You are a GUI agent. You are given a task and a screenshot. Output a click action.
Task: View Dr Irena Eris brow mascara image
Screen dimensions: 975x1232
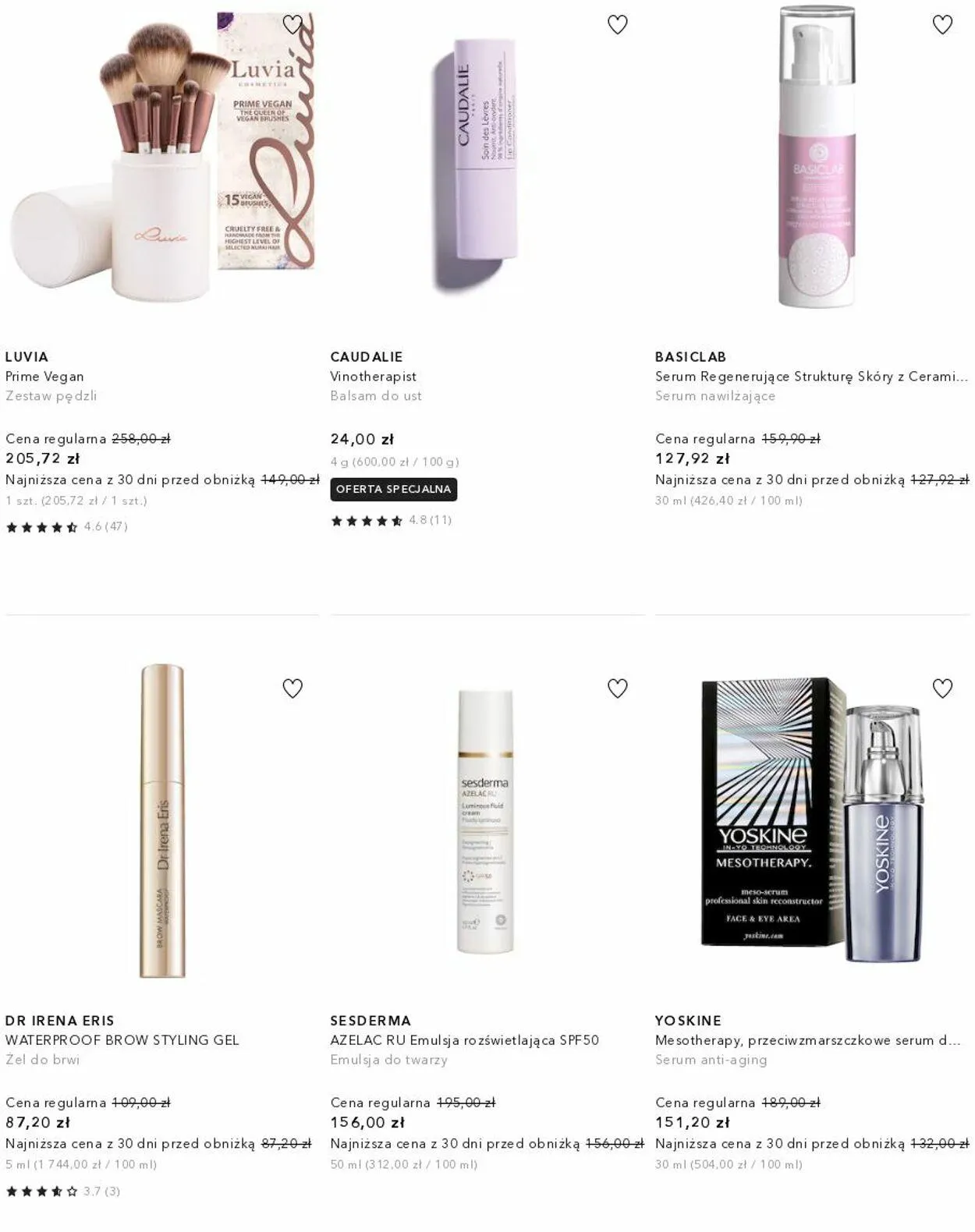(162, 820)
